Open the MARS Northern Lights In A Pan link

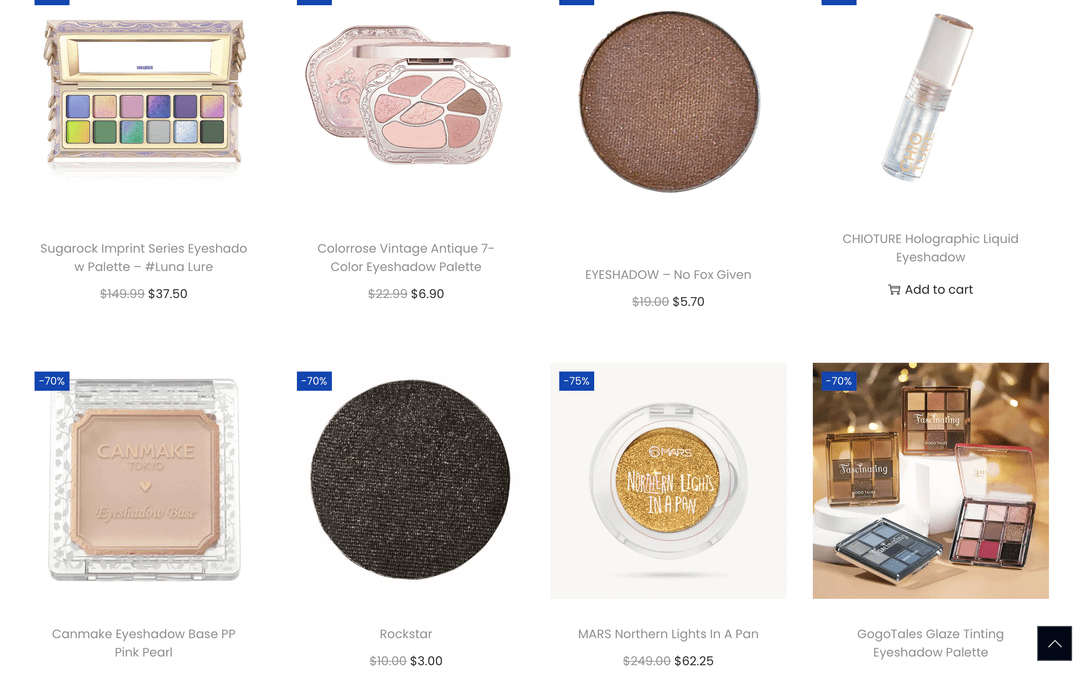[x=668, y=634]
